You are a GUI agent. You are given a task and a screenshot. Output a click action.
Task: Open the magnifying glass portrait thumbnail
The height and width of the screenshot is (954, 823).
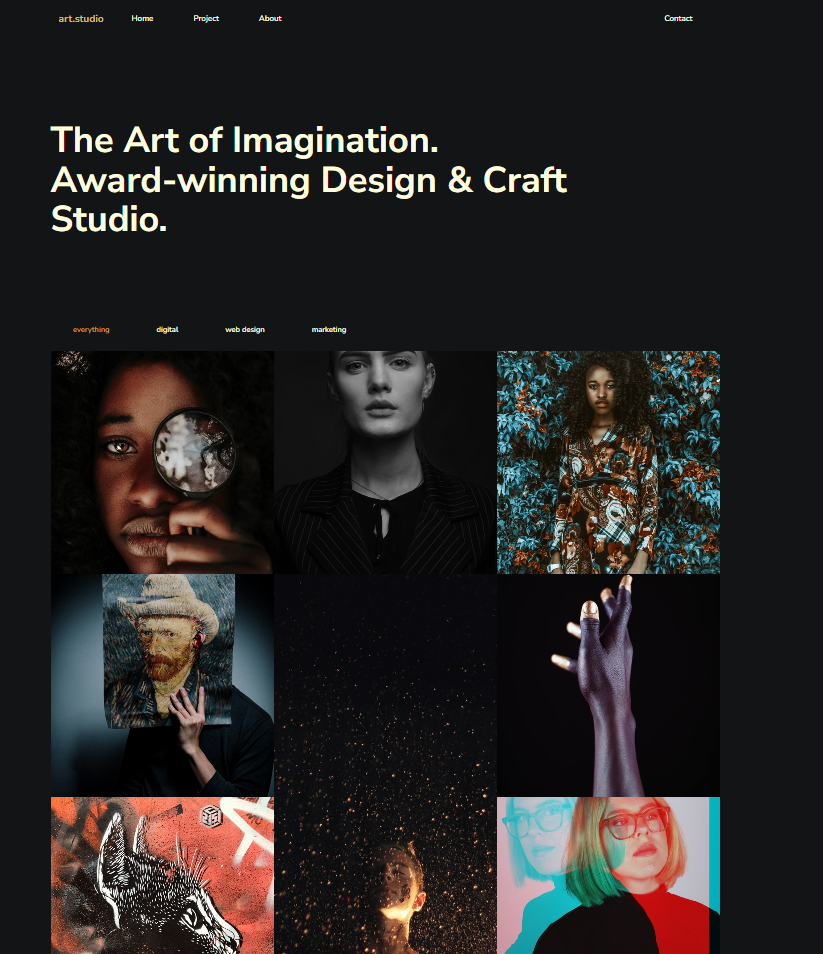pyautogui.click(x=162, y=462)
